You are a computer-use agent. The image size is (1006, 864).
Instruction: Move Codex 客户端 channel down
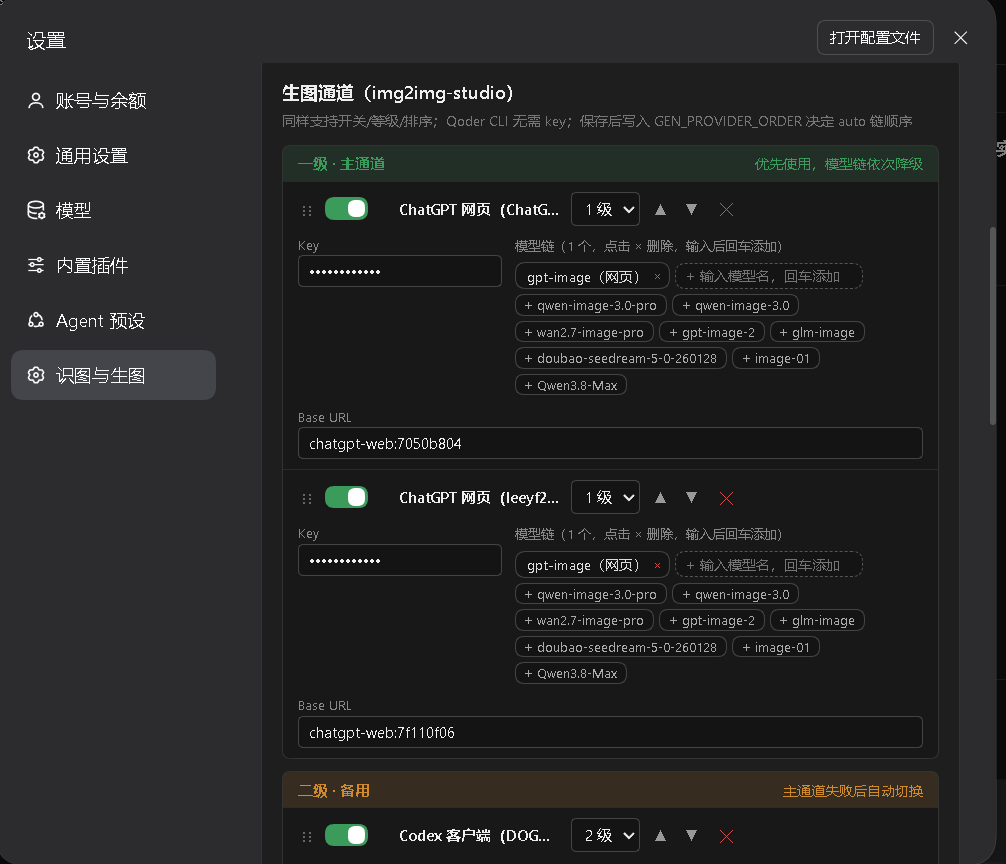(x=692, y=835)
